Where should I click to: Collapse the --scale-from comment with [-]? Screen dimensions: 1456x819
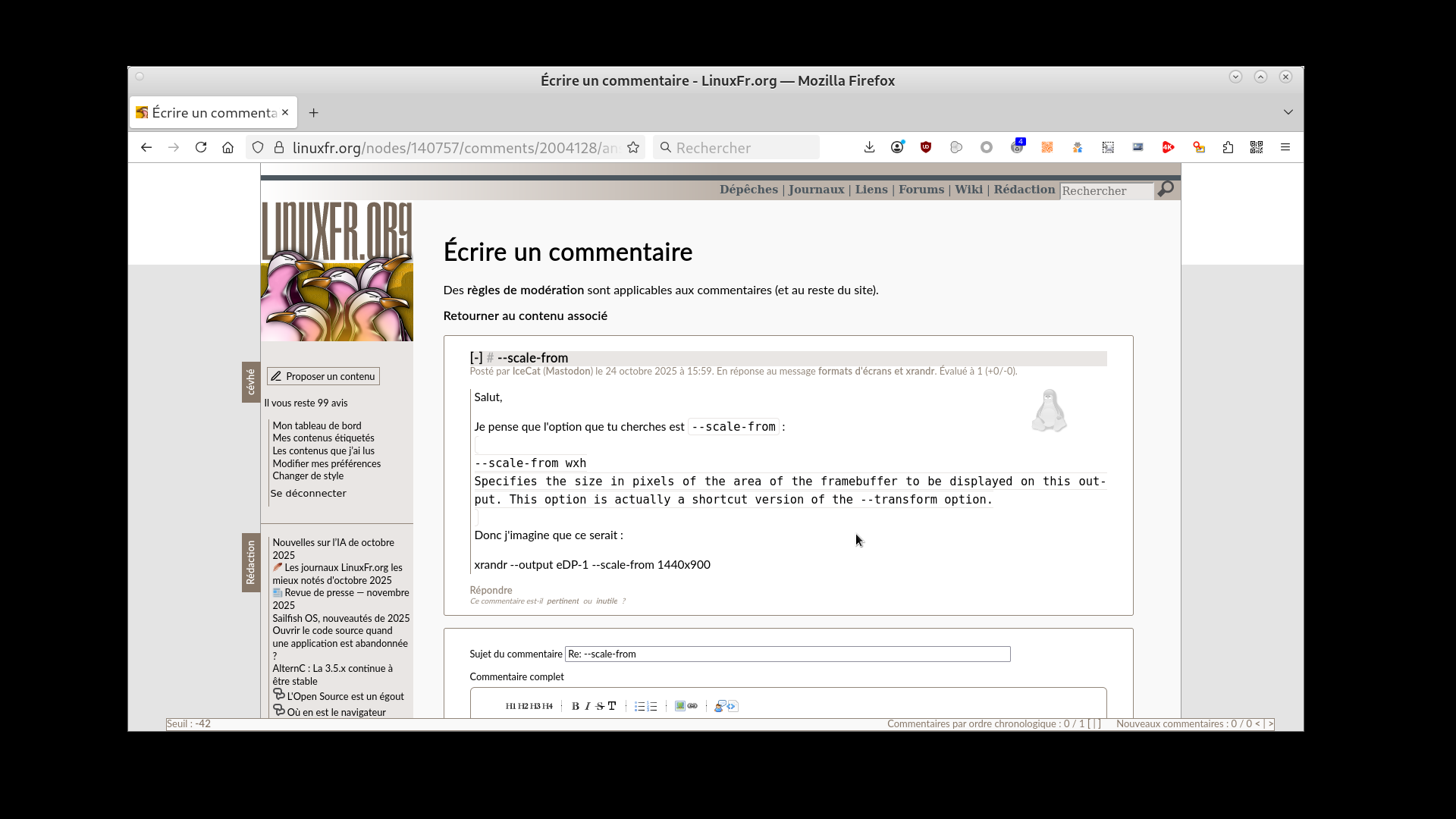click(476, 358)
